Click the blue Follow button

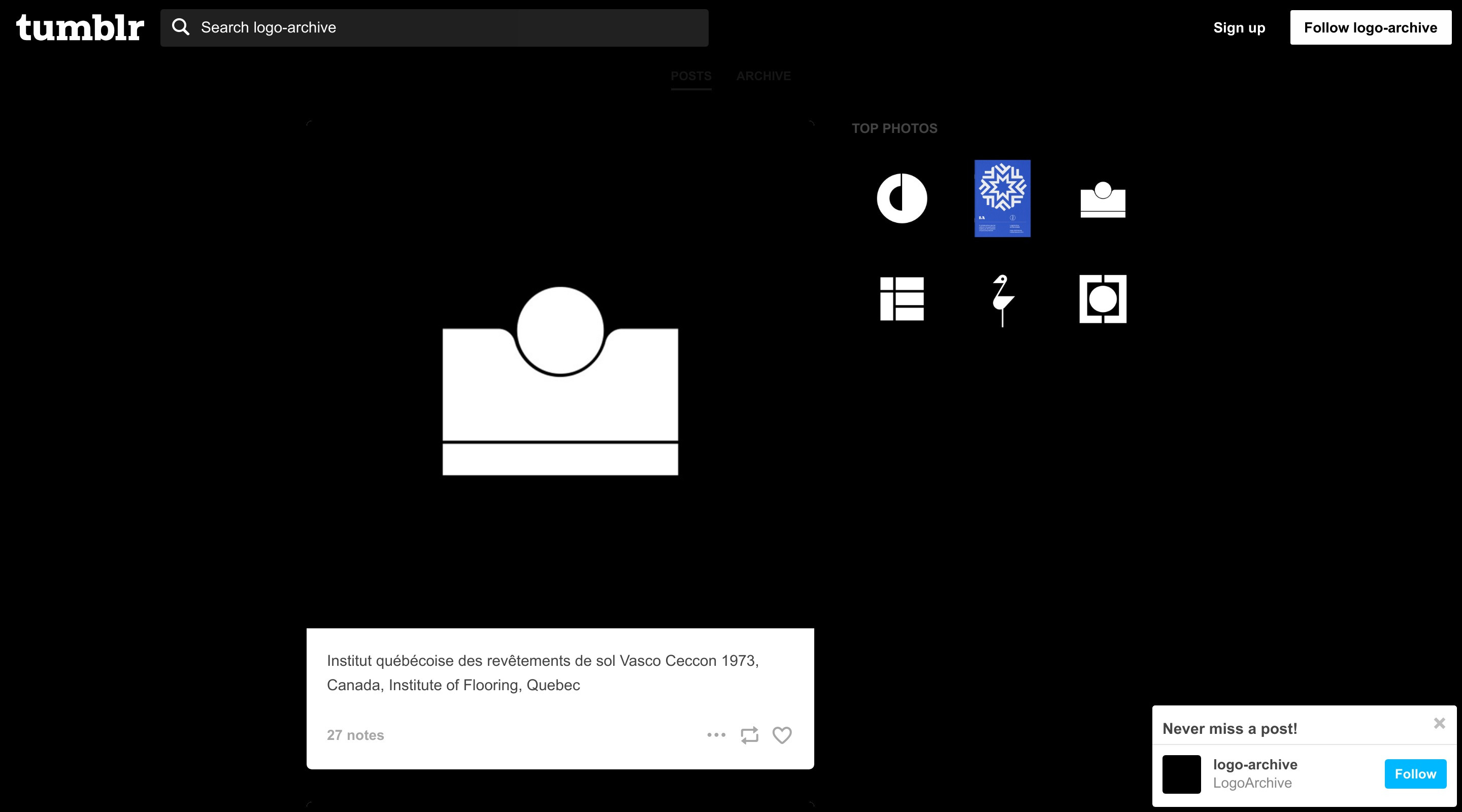pyautogui.click(x=1415, y=774)
